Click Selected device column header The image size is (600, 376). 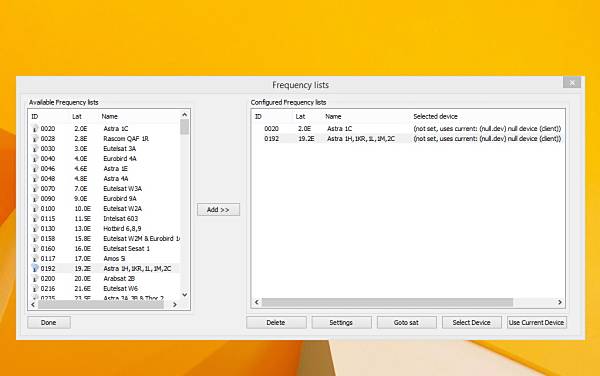point(435,116)
